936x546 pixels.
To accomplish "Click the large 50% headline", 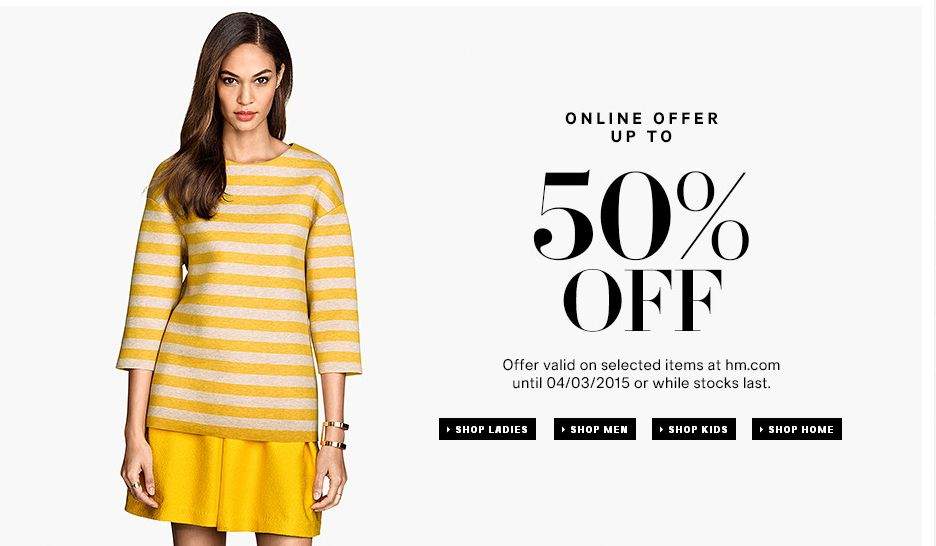I will click(x=641, y=215).
